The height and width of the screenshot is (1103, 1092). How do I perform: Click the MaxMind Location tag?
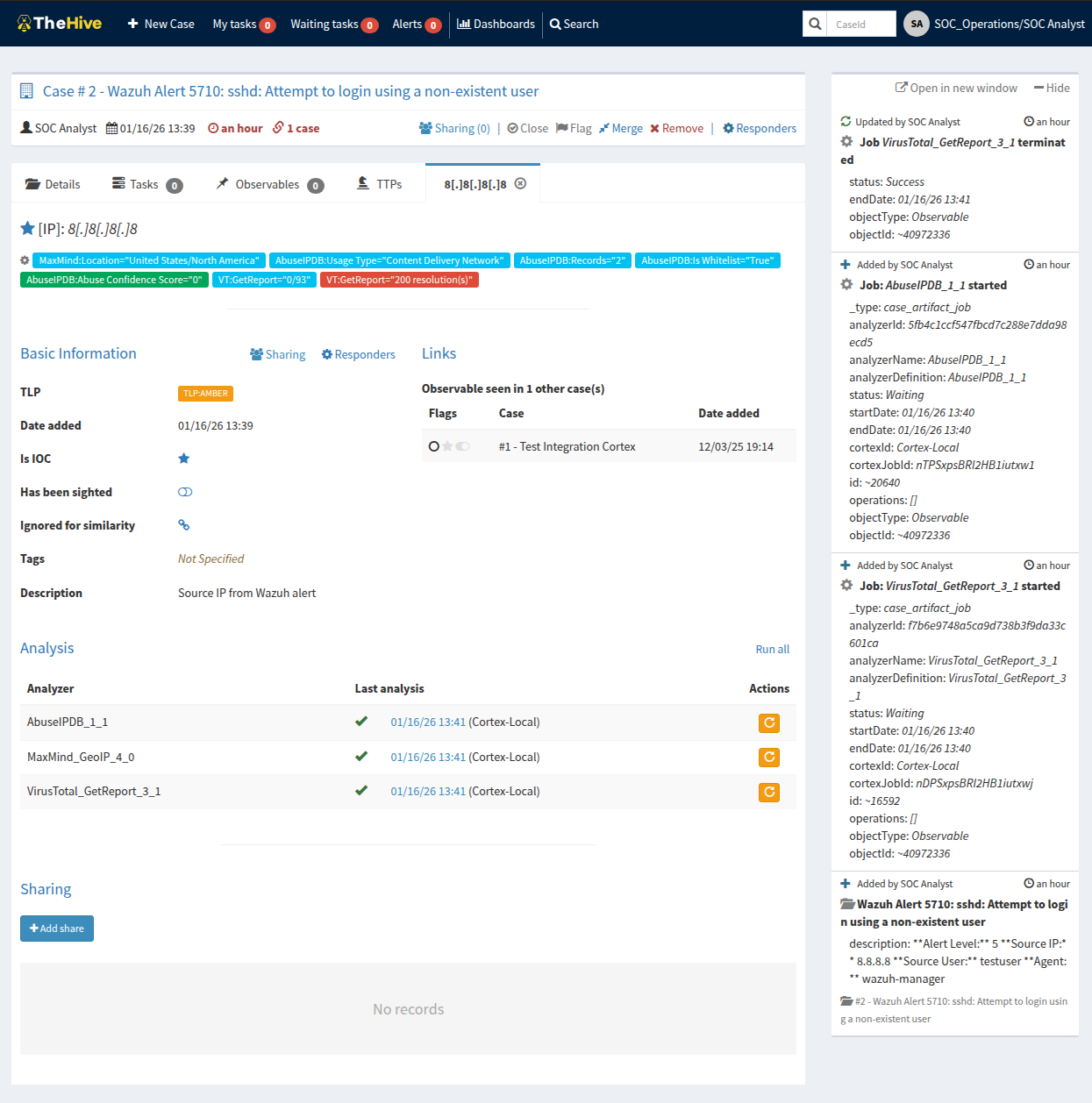tap(149, 260)
